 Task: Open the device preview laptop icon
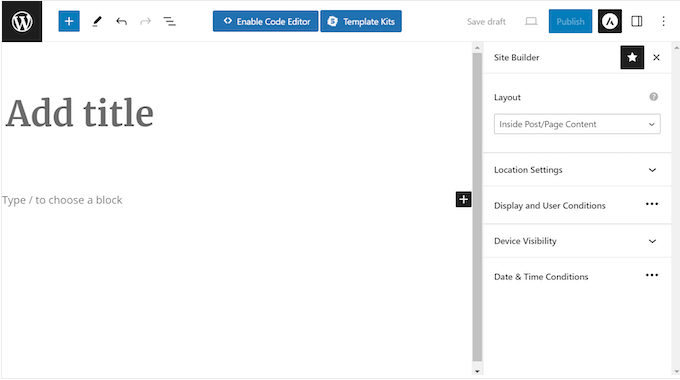531,21
